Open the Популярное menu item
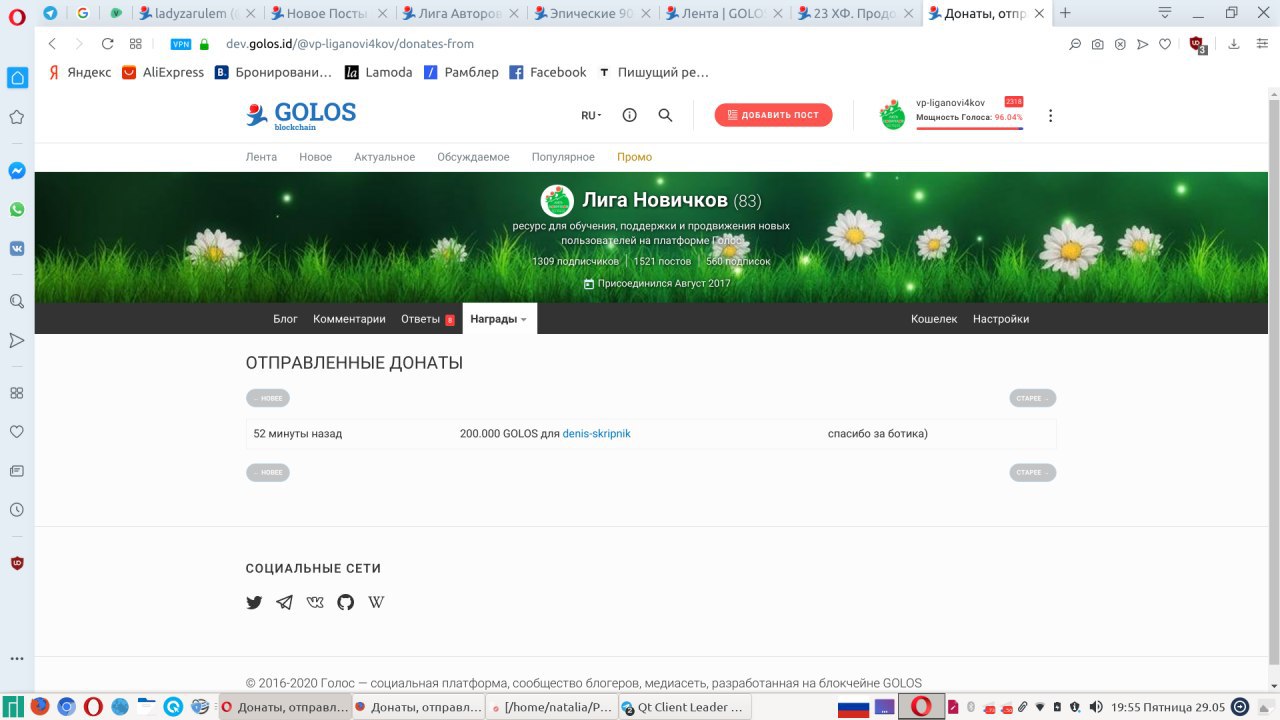This screenshot has height=720, width=1280. [563, 157]
